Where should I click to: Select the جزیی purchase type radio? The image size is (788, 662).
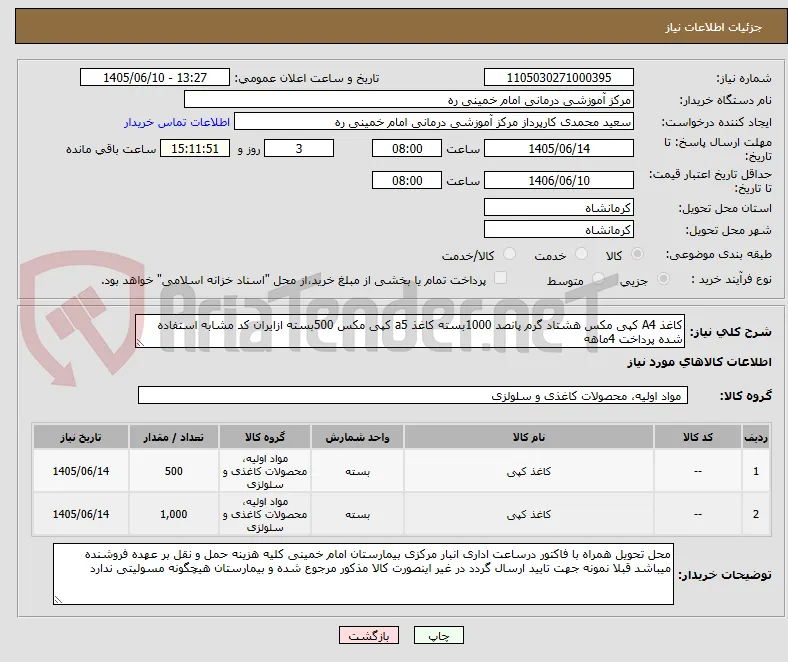tap(663, 278)
